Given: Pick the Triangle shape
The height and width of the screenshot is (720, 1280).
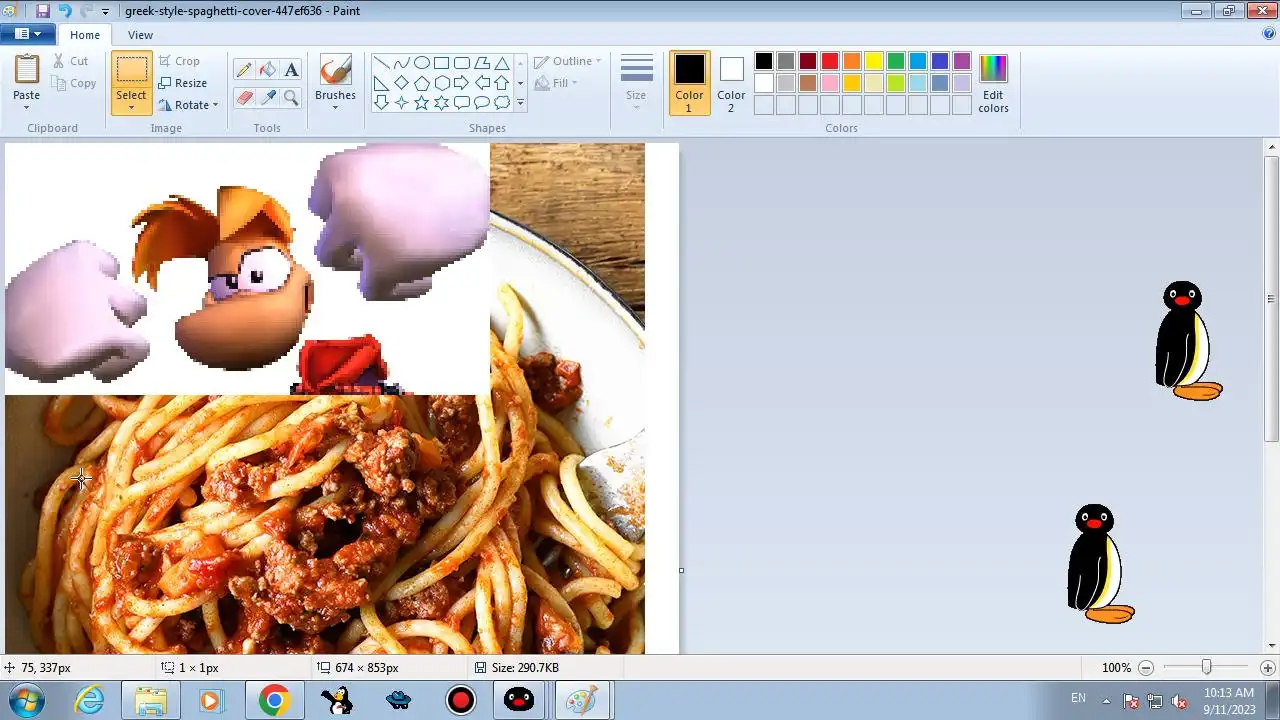Looking at the screenshot, I should point(501,62).
